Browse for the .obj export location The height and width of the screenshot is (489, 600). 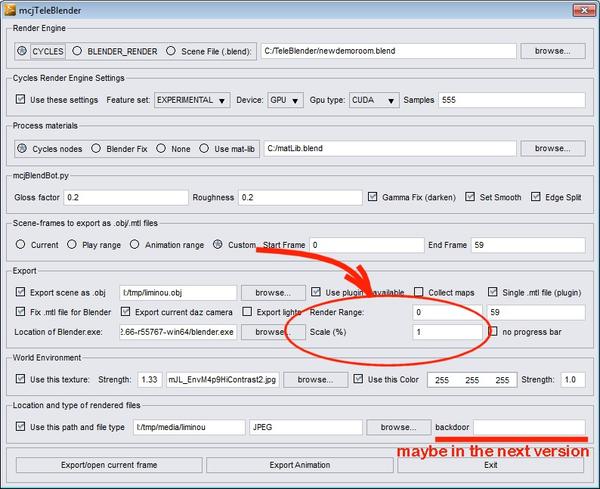pyautogui.click(x=273, y=293)
